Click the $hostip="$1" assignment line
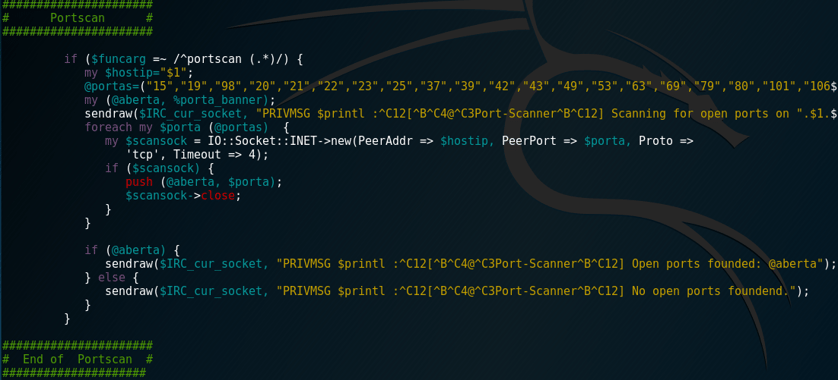Screen dimensions: 838x380 click(x=138, y=72)
